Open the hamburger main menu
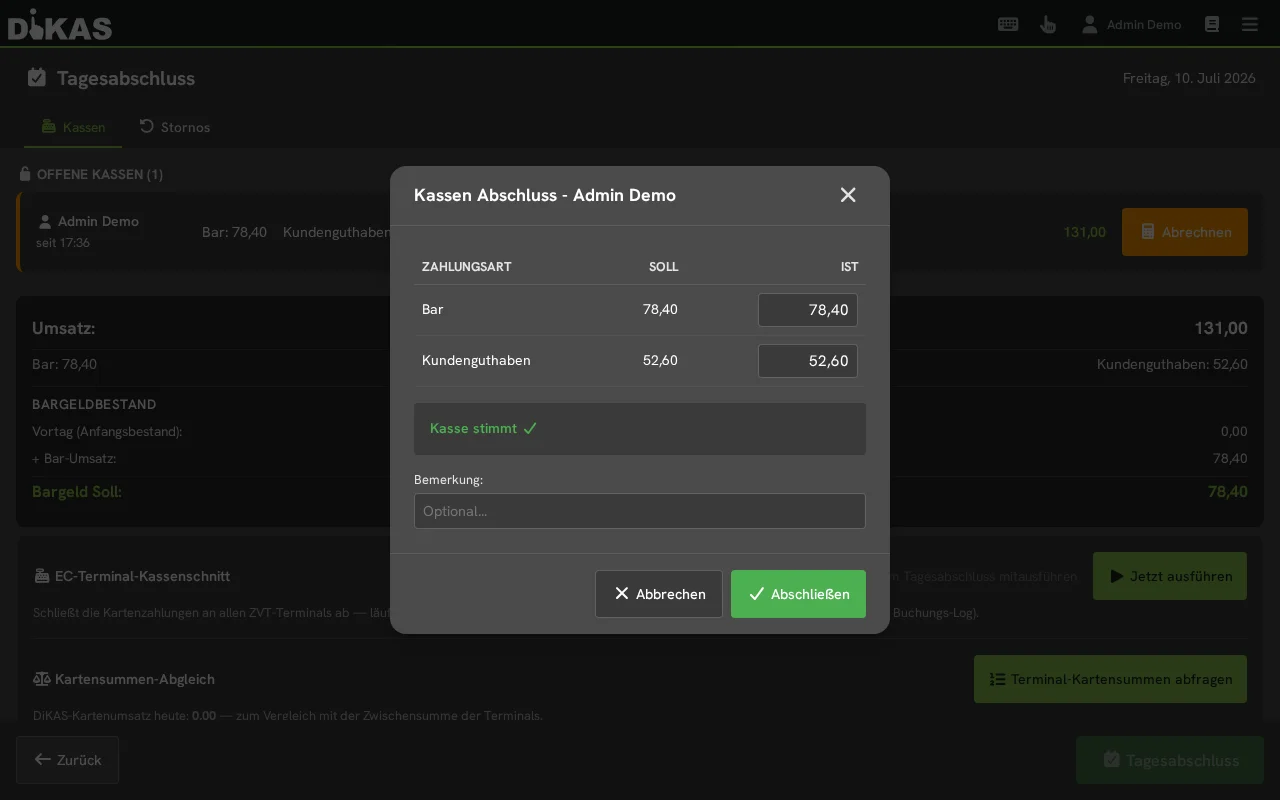 click(1250, 24)
